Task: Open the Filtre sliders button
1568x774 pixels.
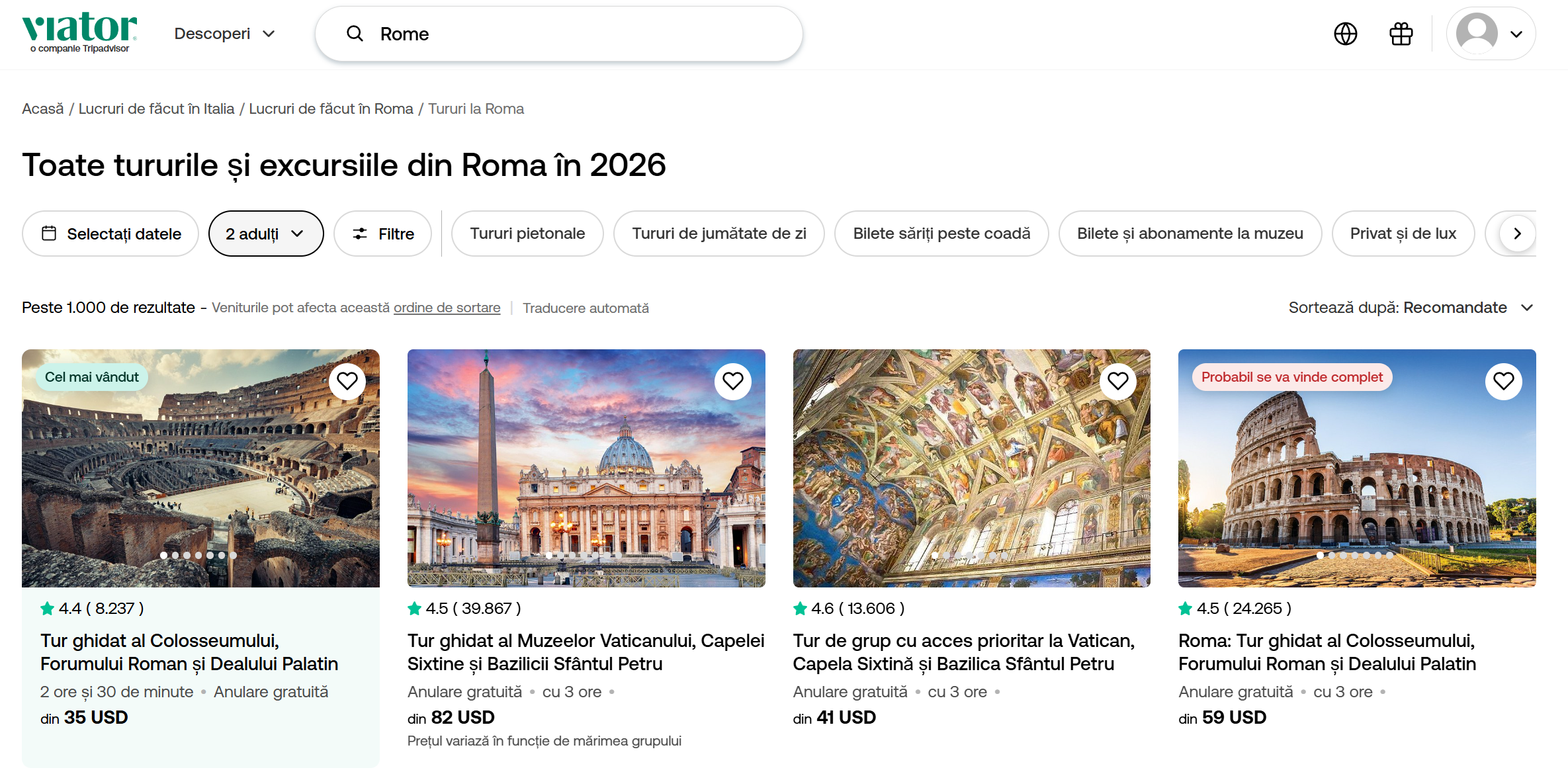Action: (x=382, y=234)
